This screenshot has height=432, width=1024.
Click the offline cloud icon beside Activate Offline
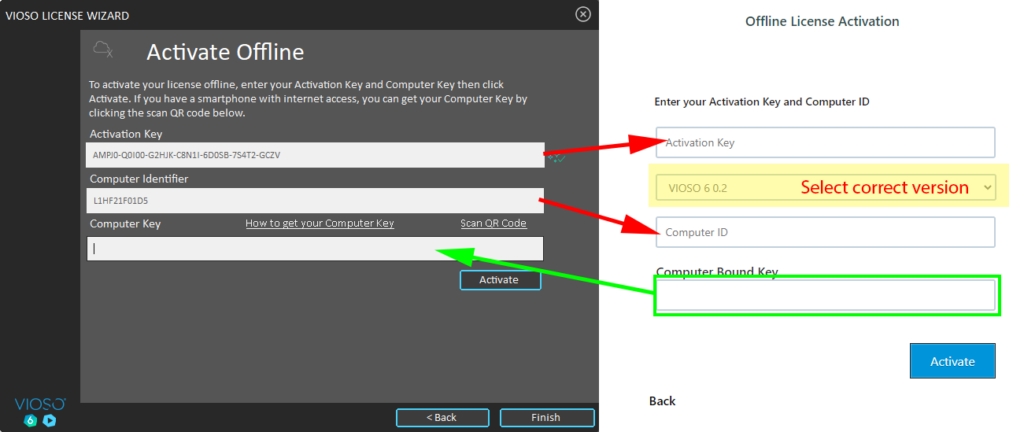(x=102, y=49)
